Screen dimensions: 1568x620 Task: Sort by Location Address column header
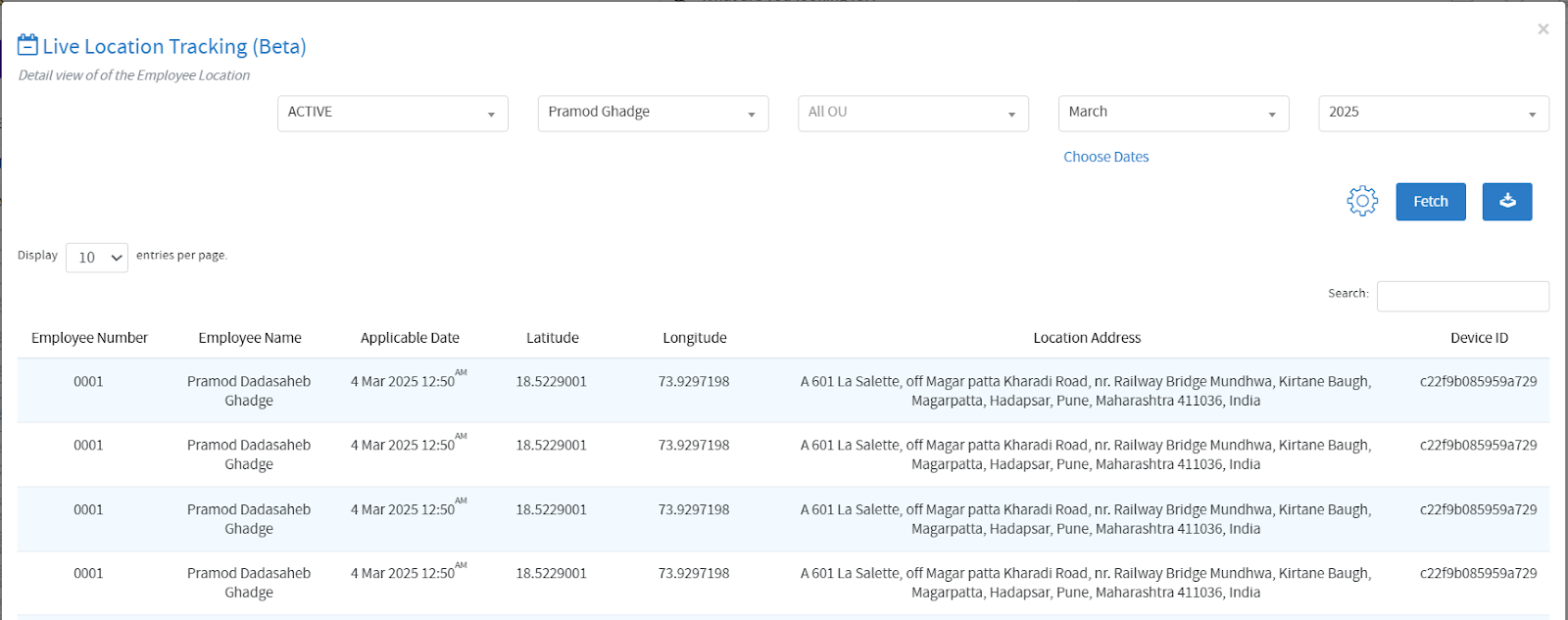pyautogui.click(x=1087, y=338)
